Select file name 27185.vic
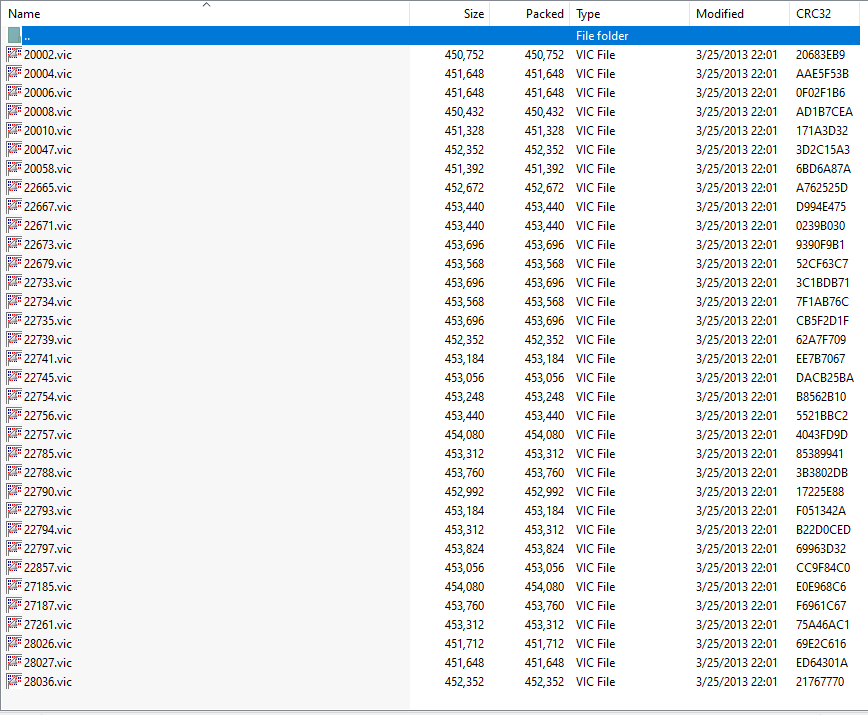This screenshot has width=868, height=715. 48,587
